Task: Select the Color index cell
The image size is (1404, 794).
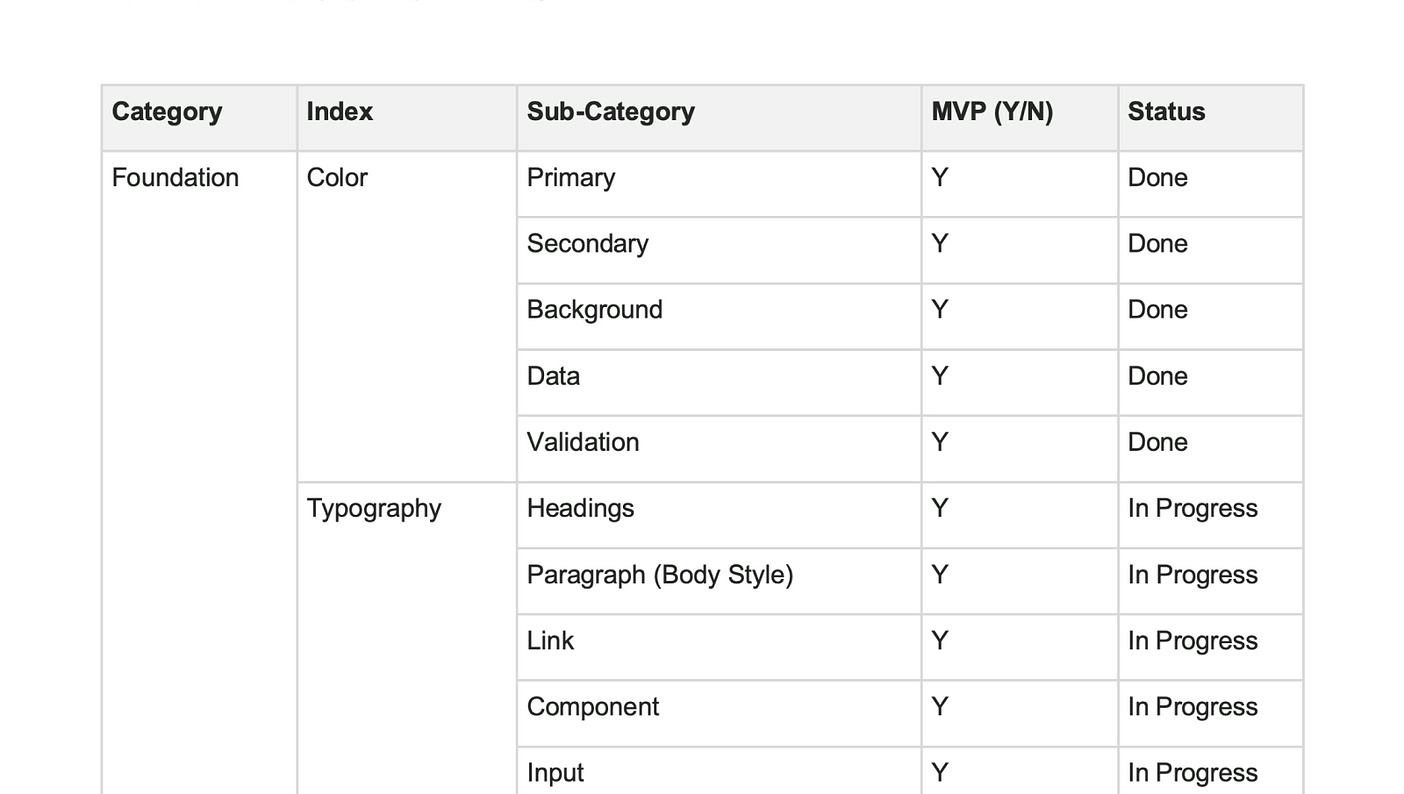Action: pos(407,316)
